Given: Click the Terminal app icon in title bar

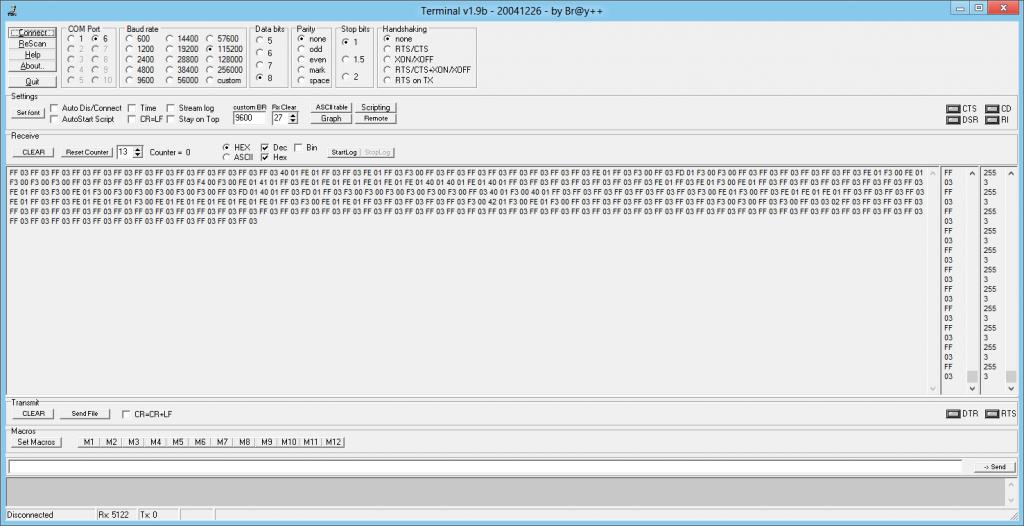Looking at the screenshot, I should click(10, 9).
